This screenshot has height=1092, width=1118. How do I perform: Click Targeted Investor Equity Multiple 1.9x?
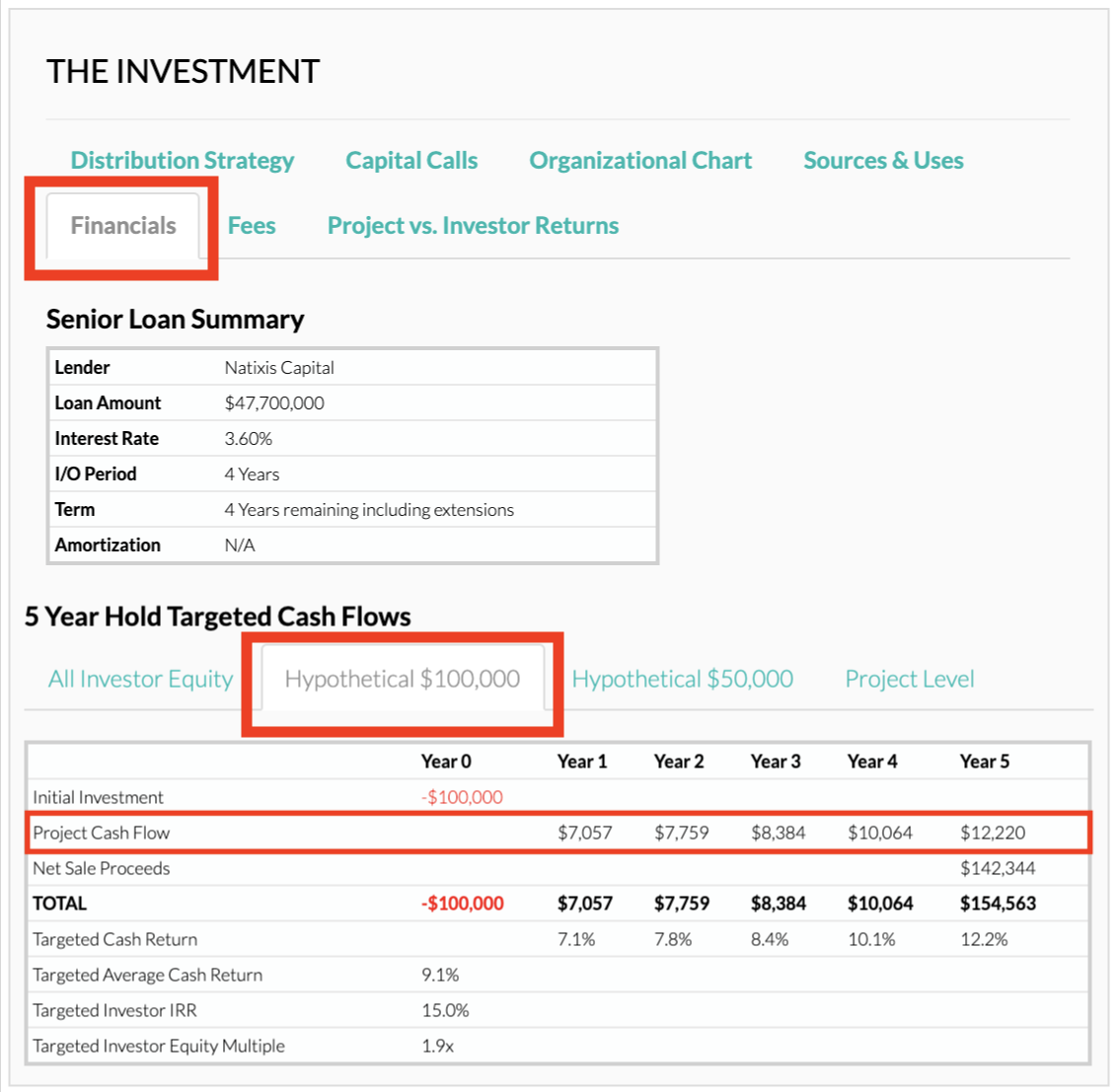pyautogui.click(x=437, y=1046)
